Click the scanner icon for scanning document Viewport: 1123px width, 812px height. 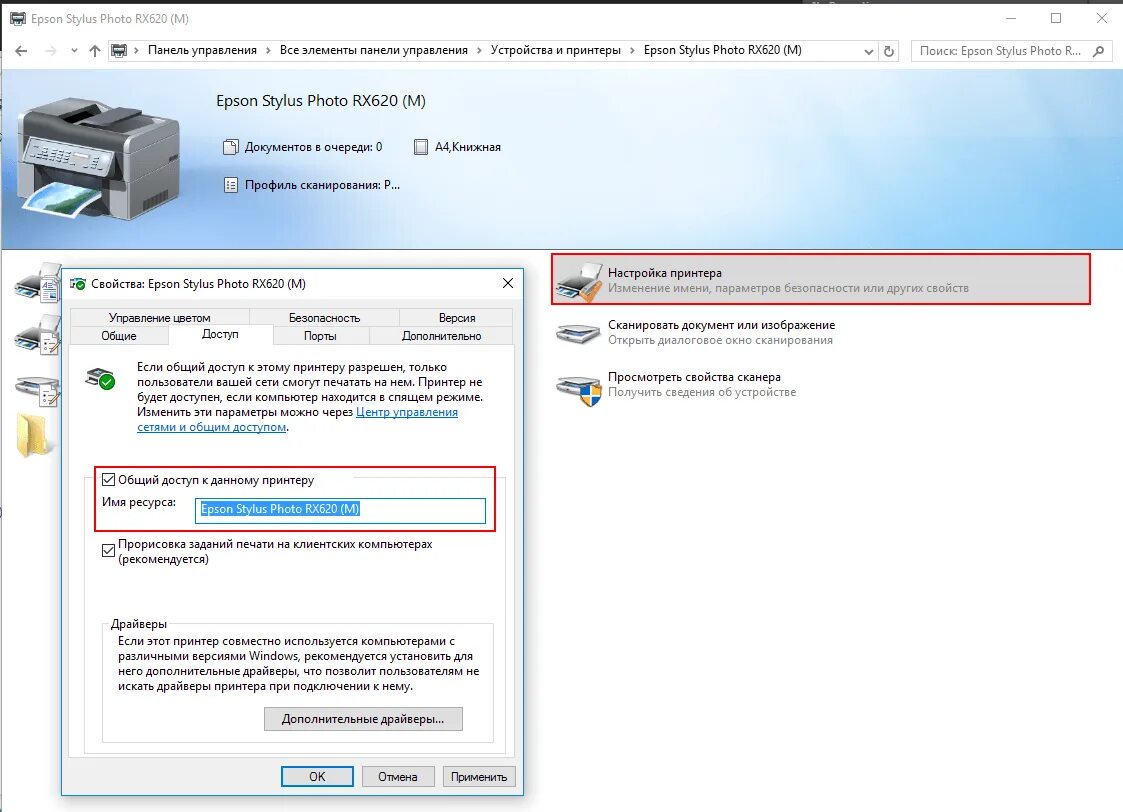[x=577, y=332]
